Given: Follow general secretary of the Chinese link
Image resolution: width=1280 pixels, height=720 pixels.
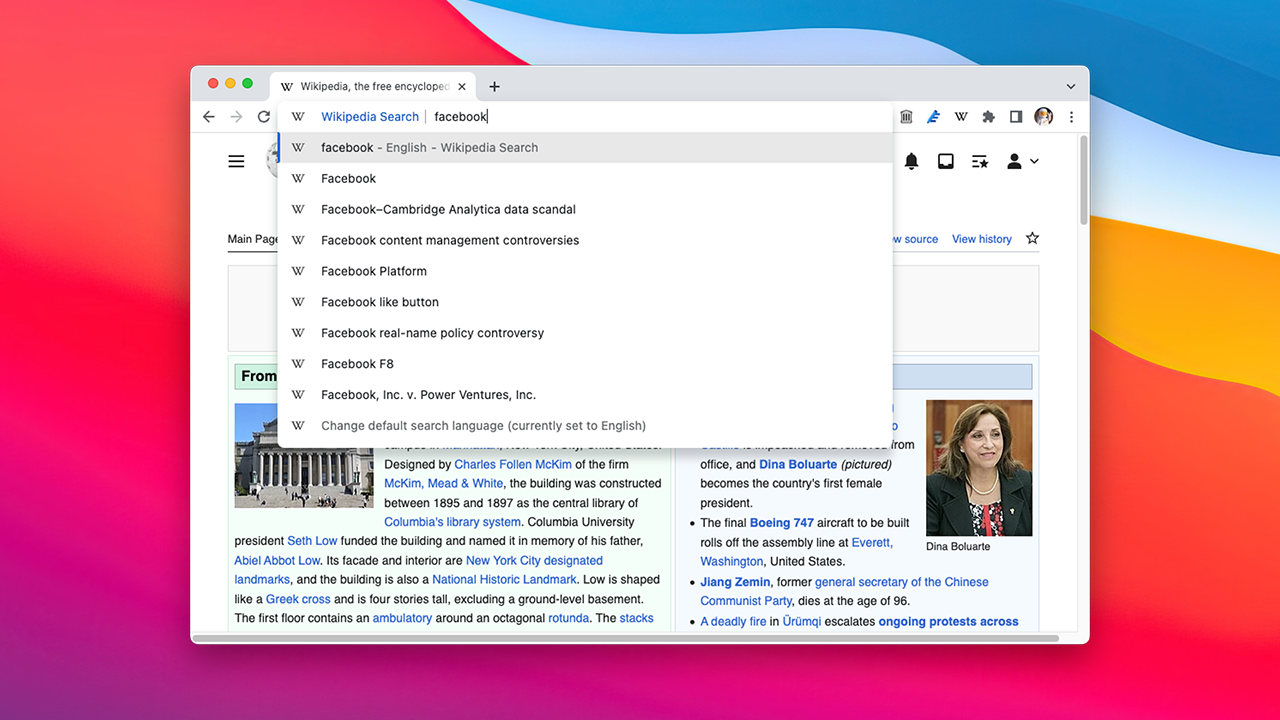Looking at the screenshot, I should click(x=902, y=582).
